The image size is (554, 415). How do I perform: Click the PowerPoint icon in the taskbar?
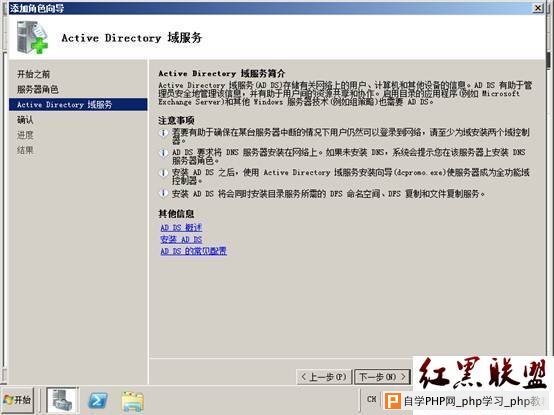click(393, 402)
